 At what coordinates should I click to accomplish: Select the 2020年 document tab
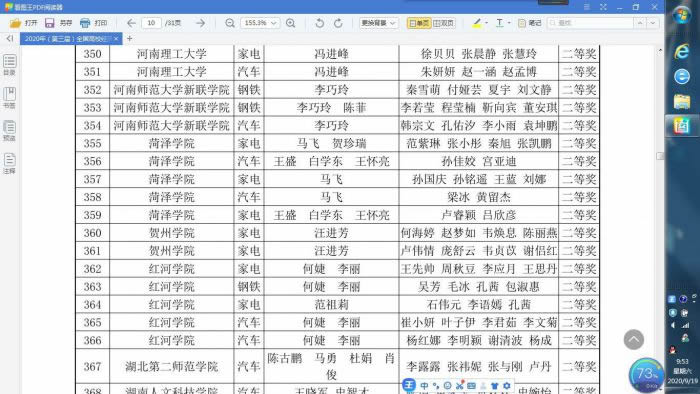pos(66,39)
